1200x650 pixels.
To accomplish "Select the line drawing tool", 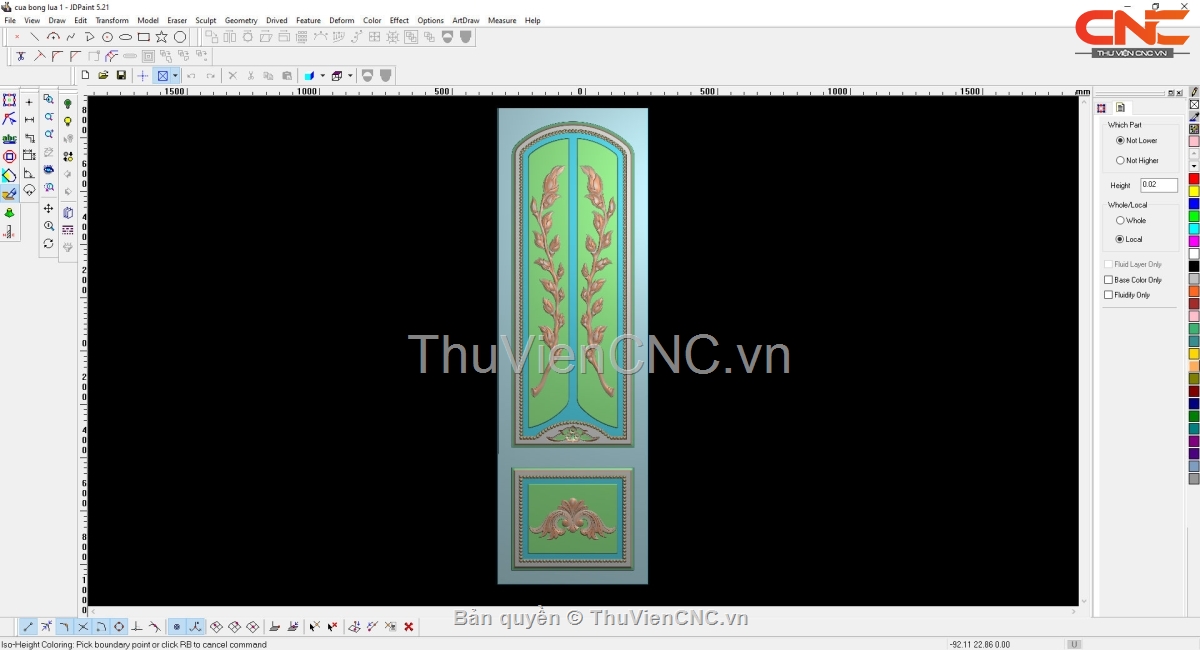I will (x=35, y=37).
